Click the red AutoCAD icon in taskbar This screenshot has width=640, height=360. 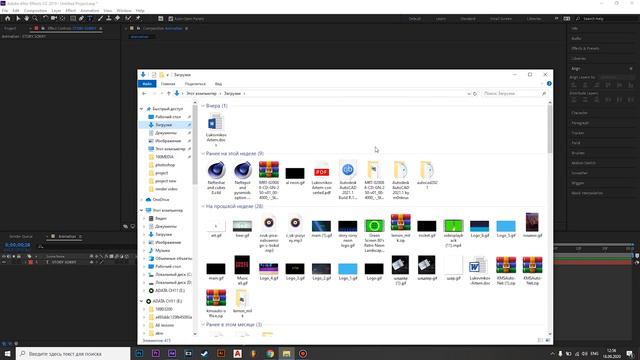(x=237, y=353)
